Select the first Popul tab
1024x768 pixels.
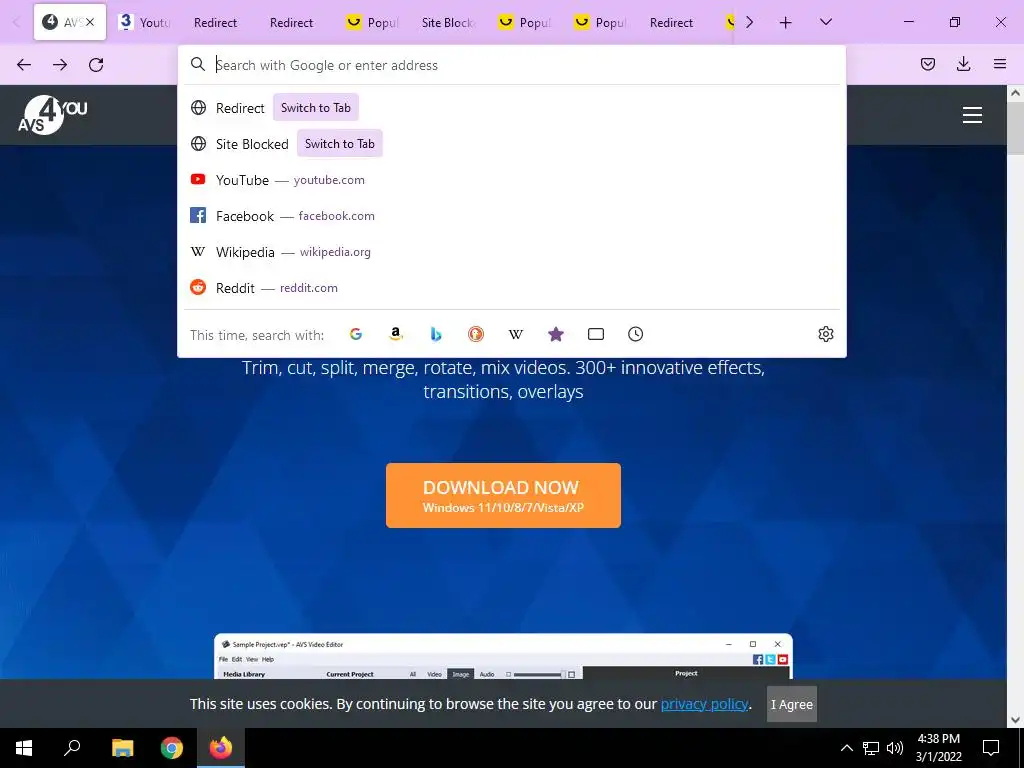click(372, 23)
